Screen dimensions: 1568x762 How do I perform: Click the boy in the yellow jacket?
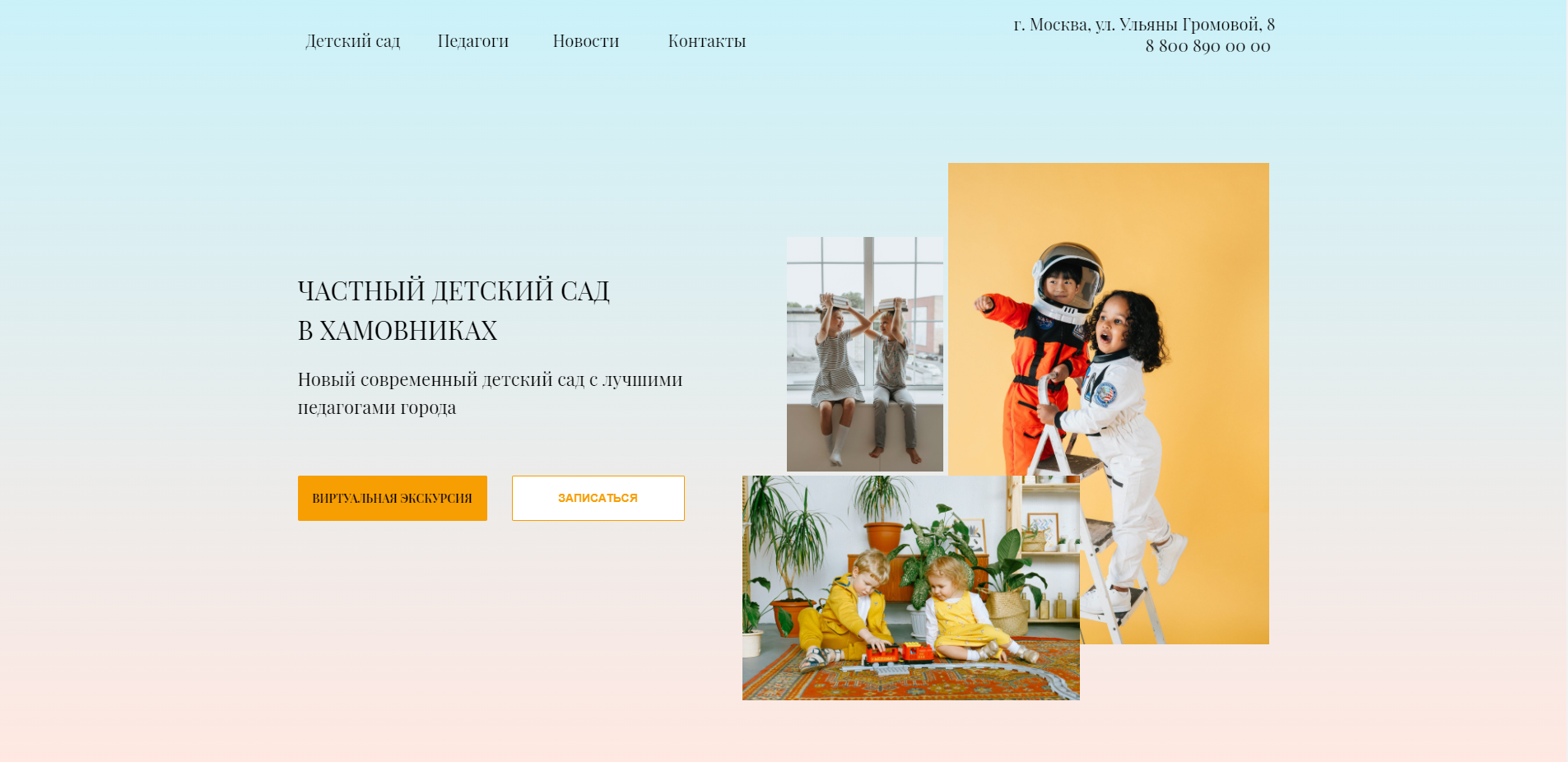tap(848, 609)
